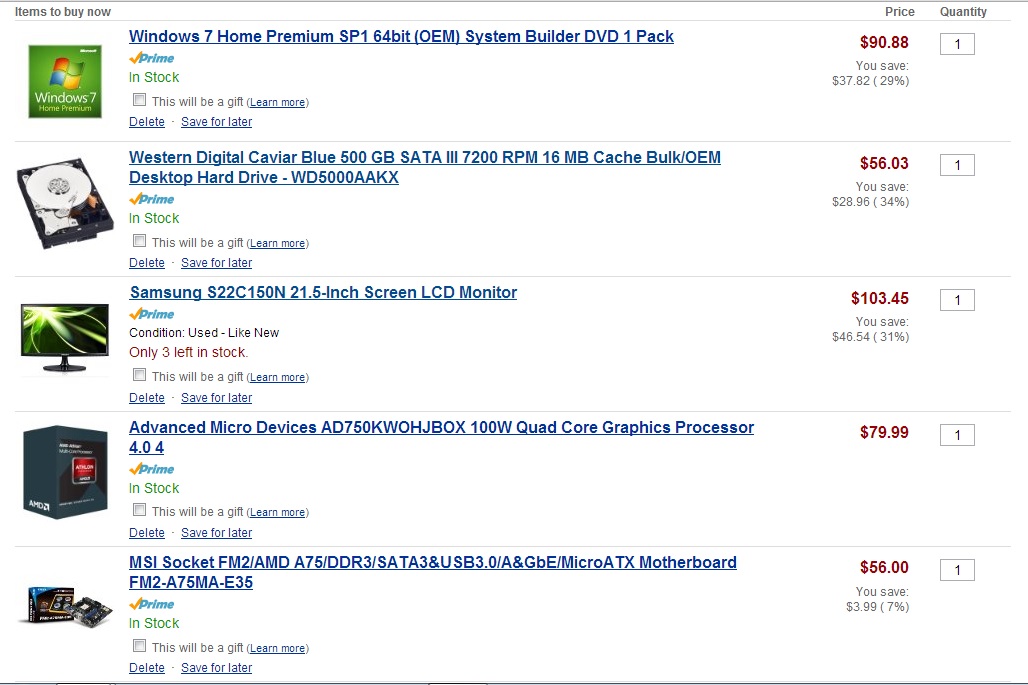Mark Windows 7 DVD as a gift
1028x685 pixels.
[x=140, y=100]
